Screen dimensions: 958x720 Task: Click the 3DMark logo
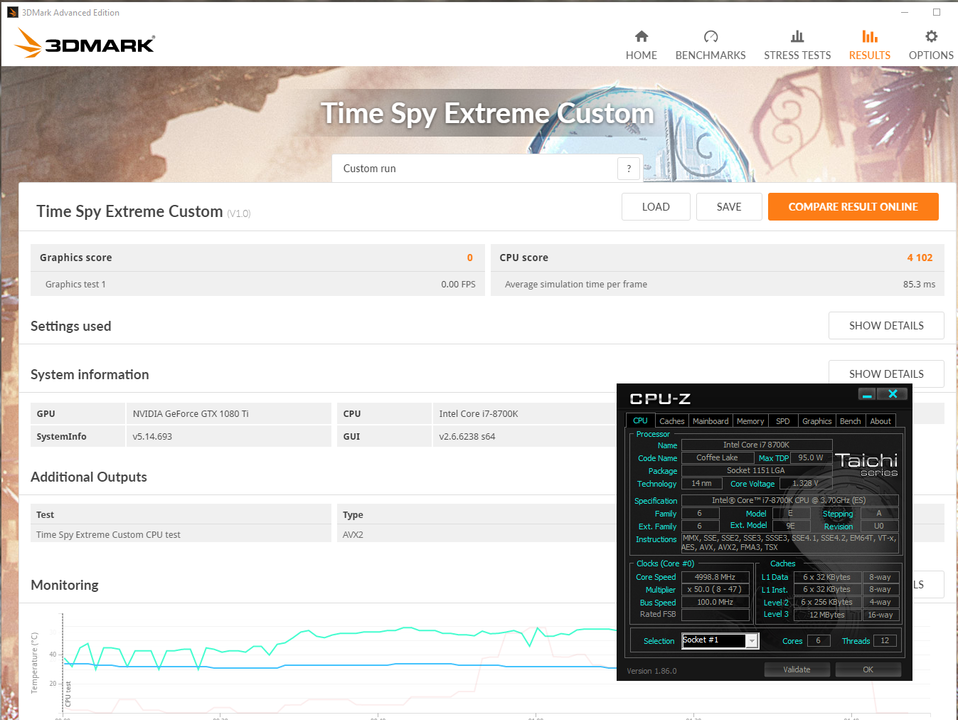point(84,43)
